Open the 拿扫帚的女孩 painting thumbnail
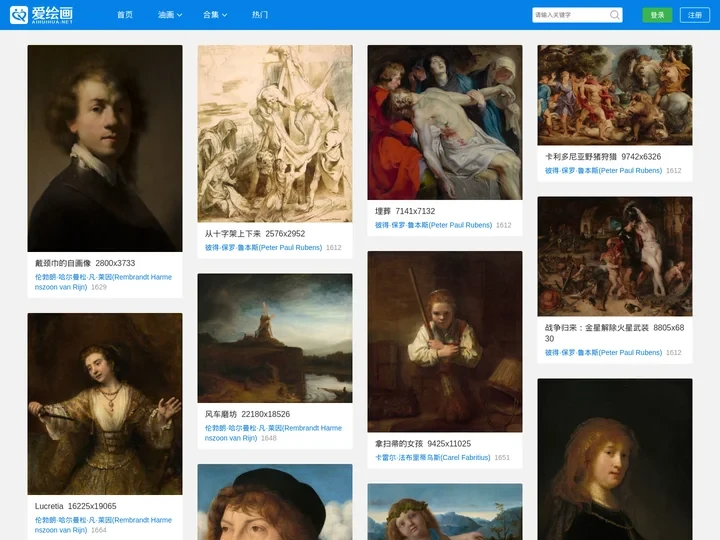 coord(445,341)
